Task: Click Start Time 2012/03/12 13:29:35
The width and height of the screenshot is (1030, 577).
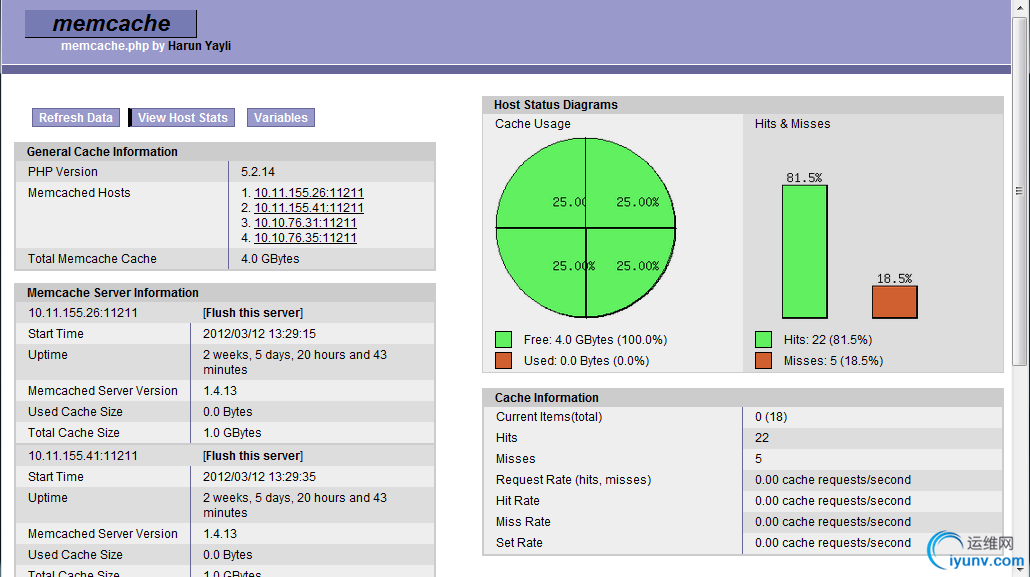Action: click(x=259, y=477)
